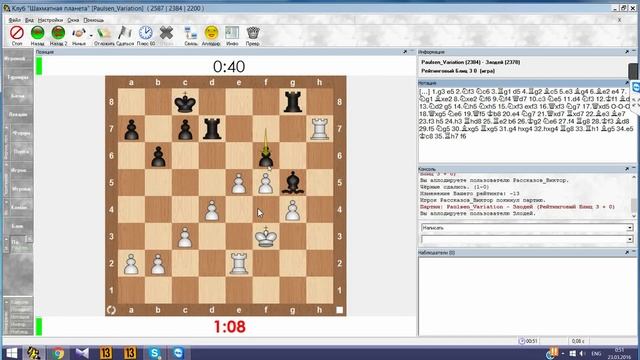Click the black bishop on g5
The image size is (640, 360).
click(293, 183)
